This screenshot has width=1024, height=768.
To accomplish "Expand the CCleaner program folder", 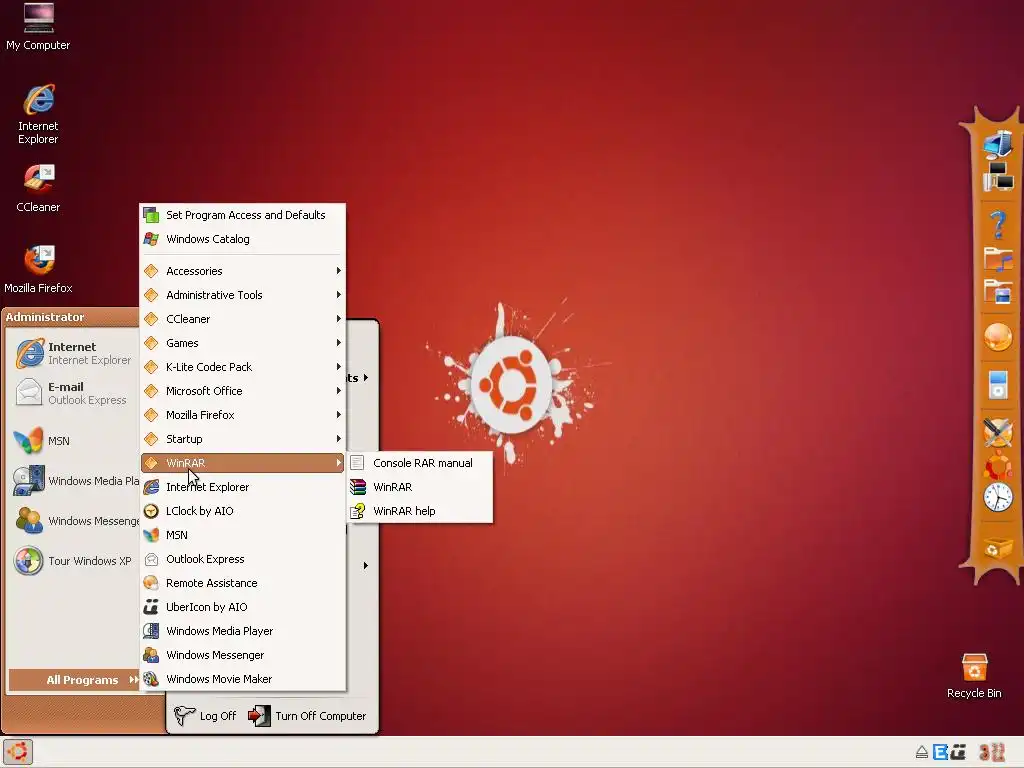I will (x=243, y=319).
